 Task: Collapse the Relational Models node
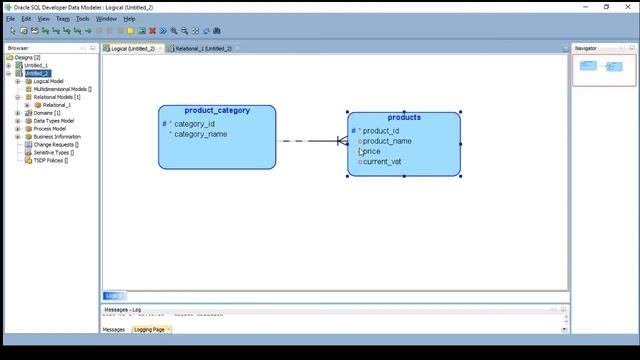click(18, 97)
